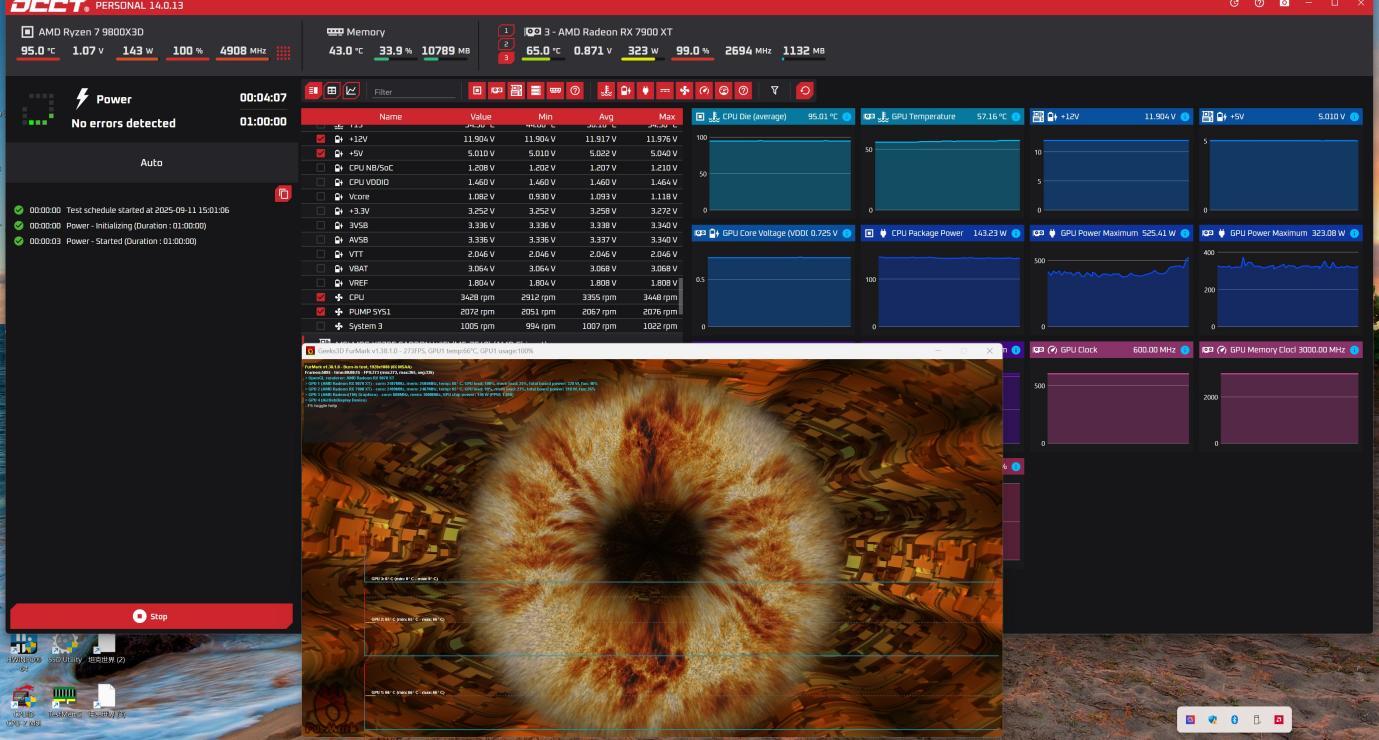Uncheck the PUMP SYS1 sensor row

coord(321,312)
